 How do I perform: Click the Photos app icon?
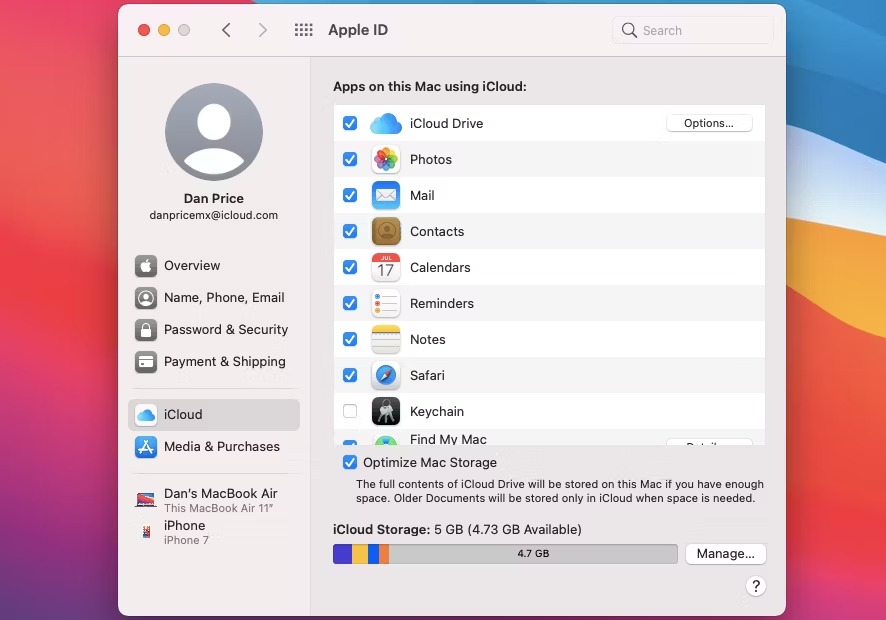click(385, 159)
